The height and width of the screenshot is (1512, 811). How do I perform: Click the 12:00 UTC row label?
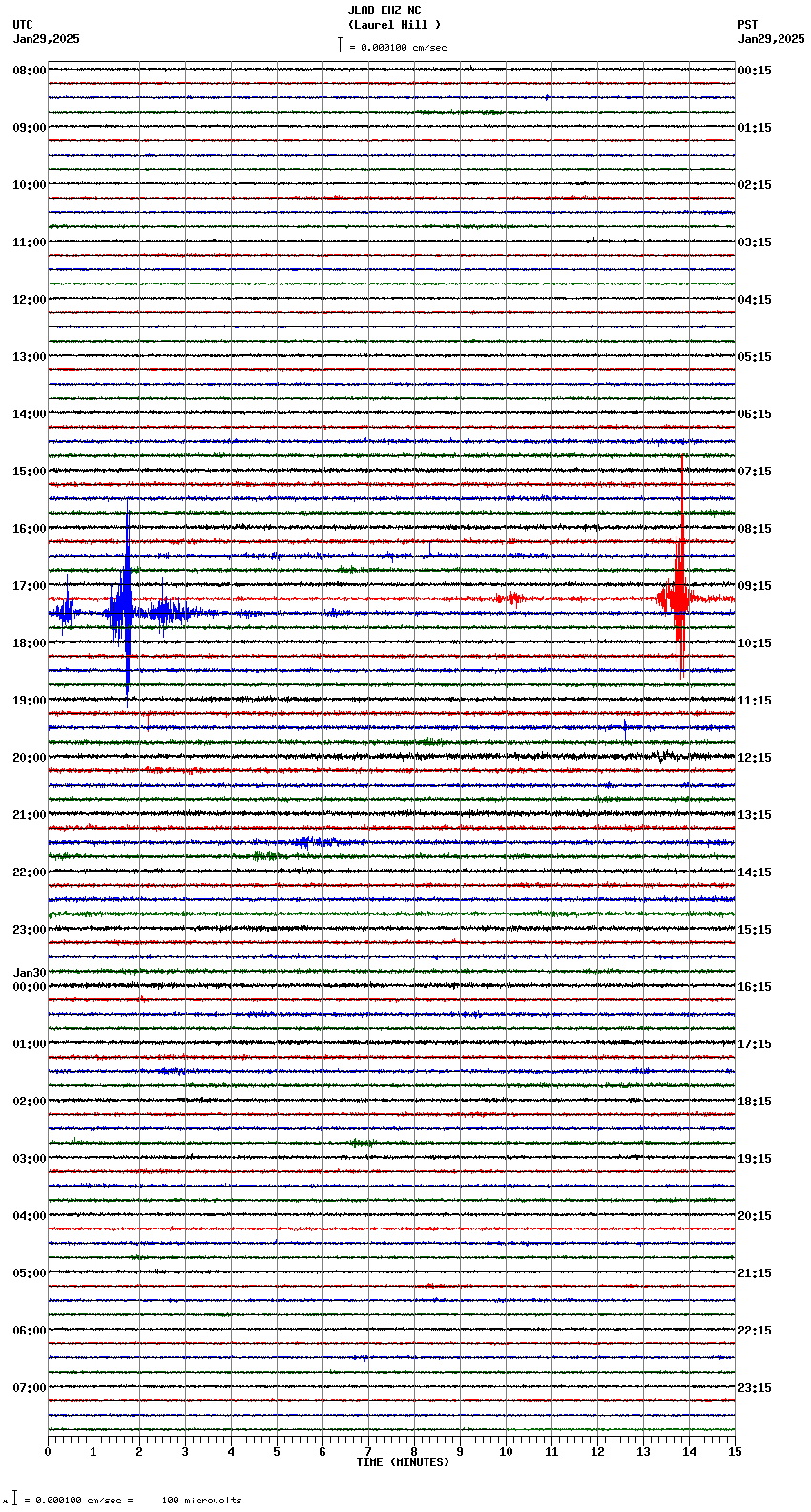pos(30,300)
